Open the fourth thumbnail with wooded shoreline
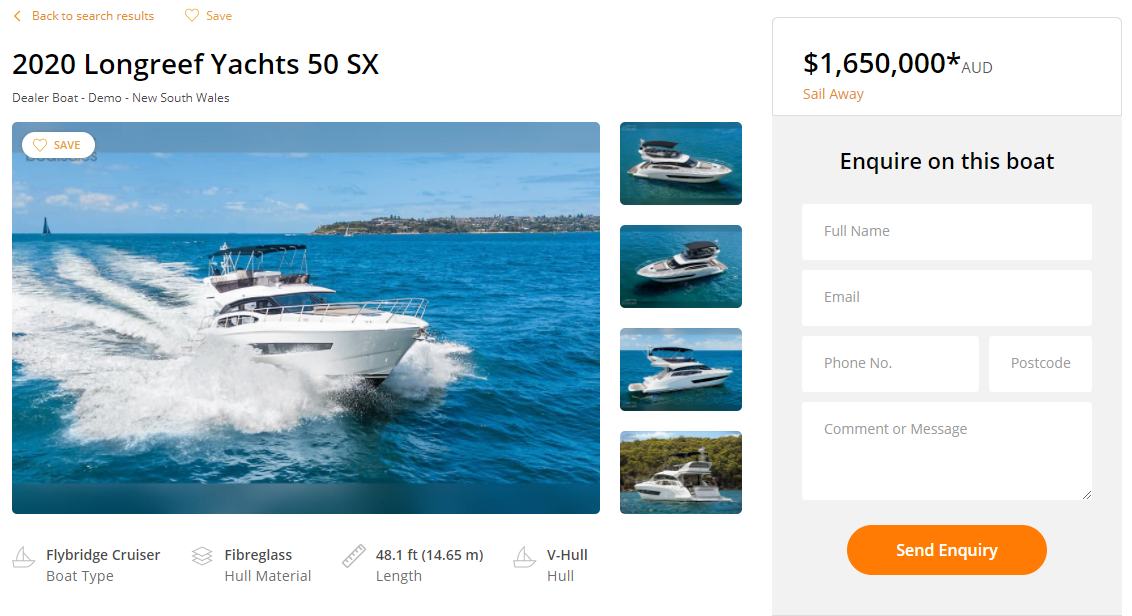Image resolution: width=1132 pixels, height=616 pixels. [x=681, y=472]
